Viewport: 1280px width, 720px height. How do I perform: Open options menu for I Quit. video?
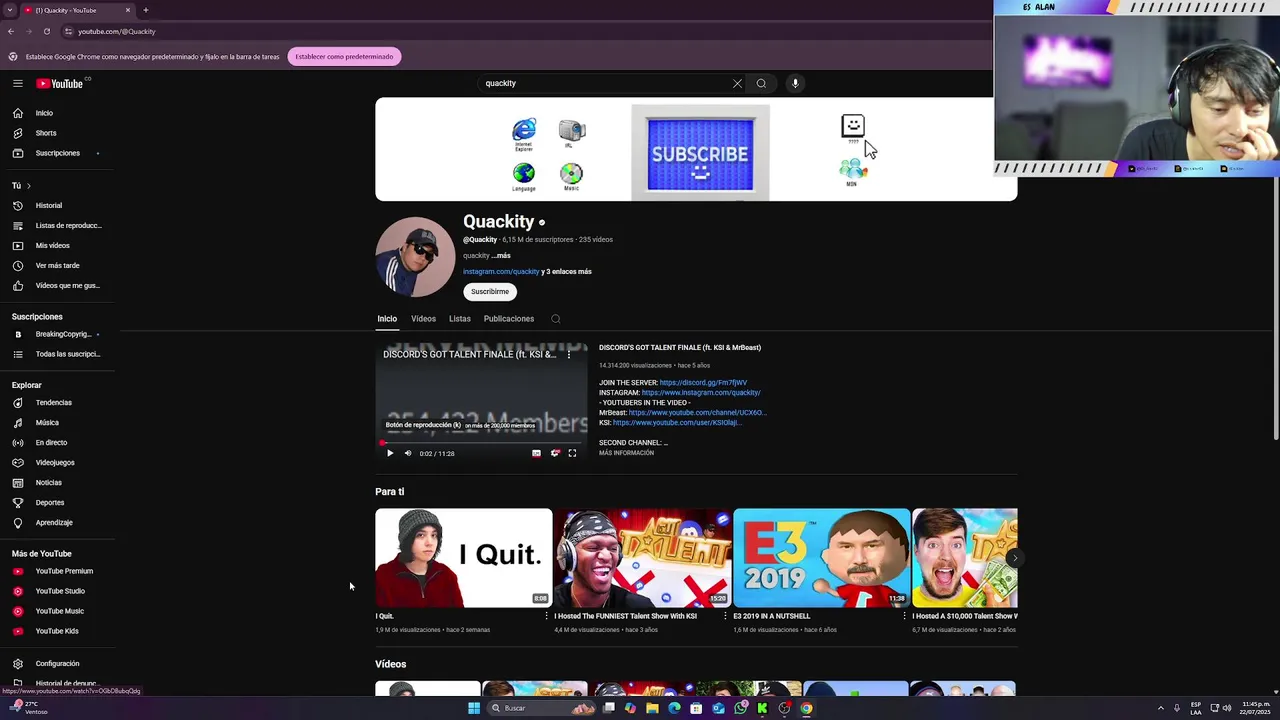coord(546,616)
